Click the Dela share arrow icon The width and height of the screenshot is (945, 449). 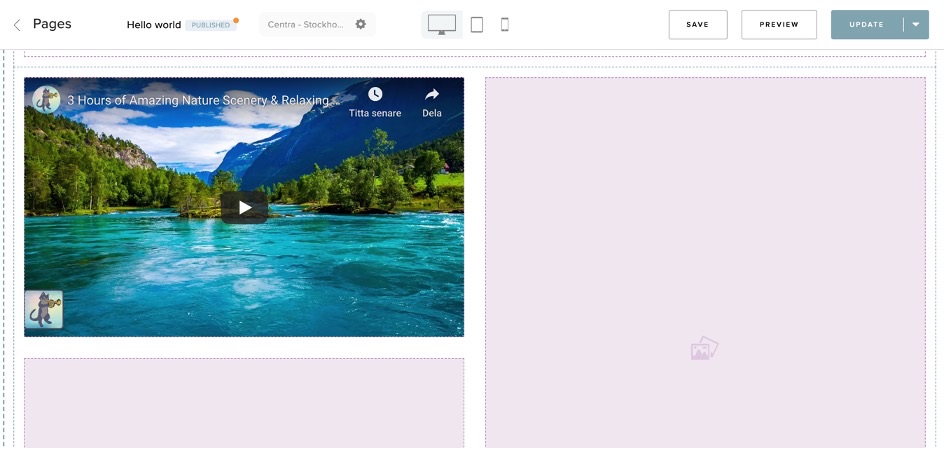pyautogui.click(x=432, y=94)
